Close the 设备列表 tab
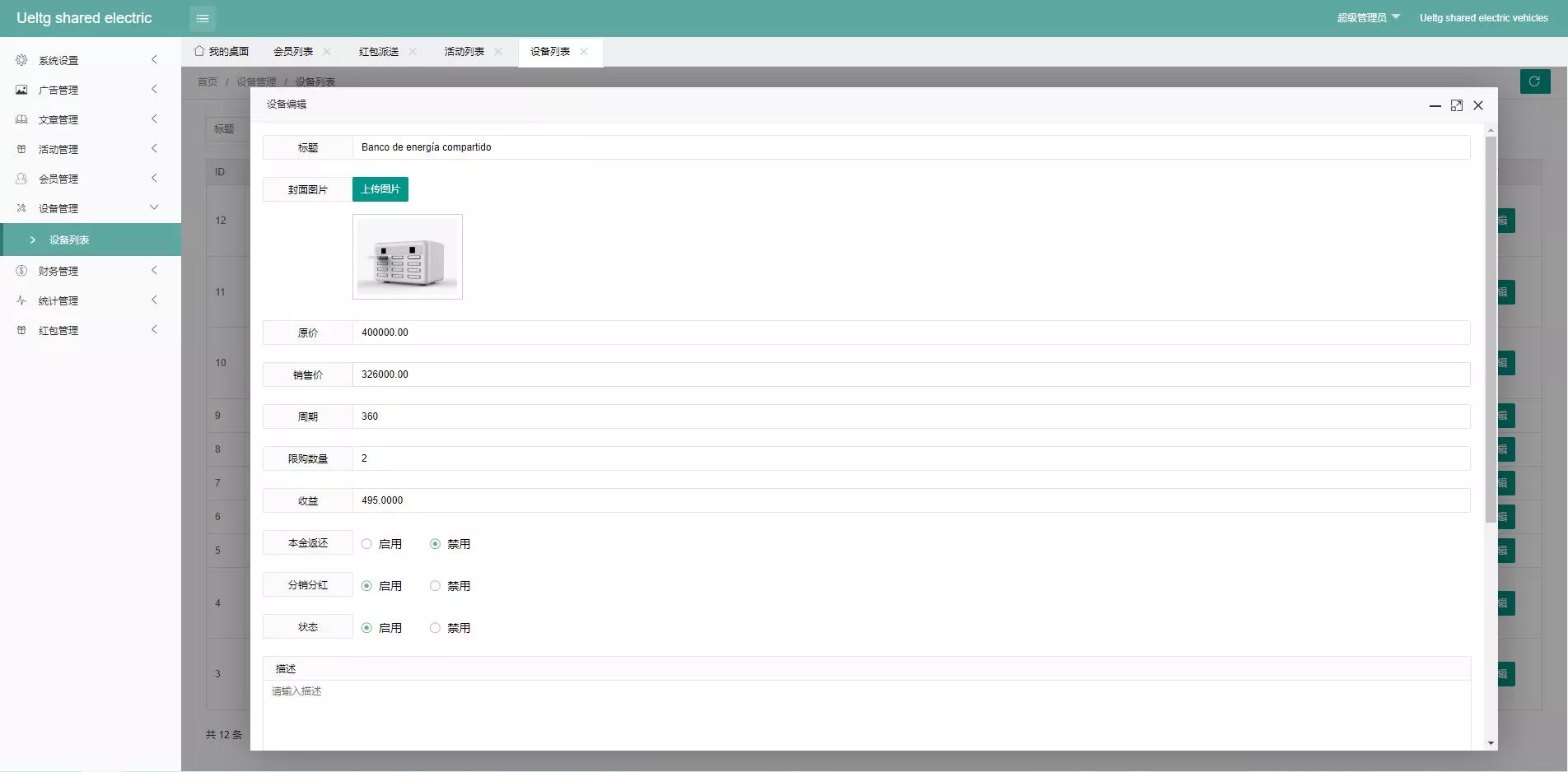 [584, 51]
